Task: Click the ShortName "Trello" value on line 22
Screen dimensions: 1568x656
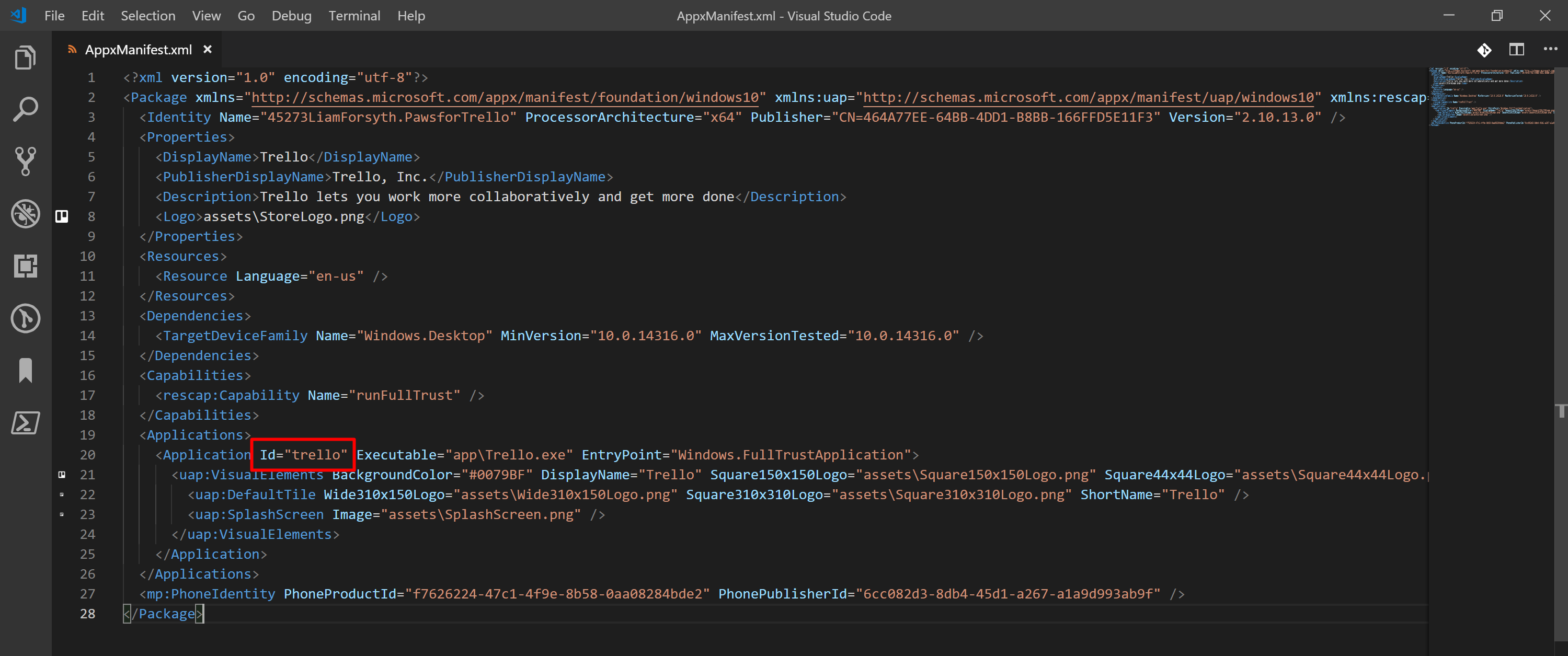Action: (1194, 494)
